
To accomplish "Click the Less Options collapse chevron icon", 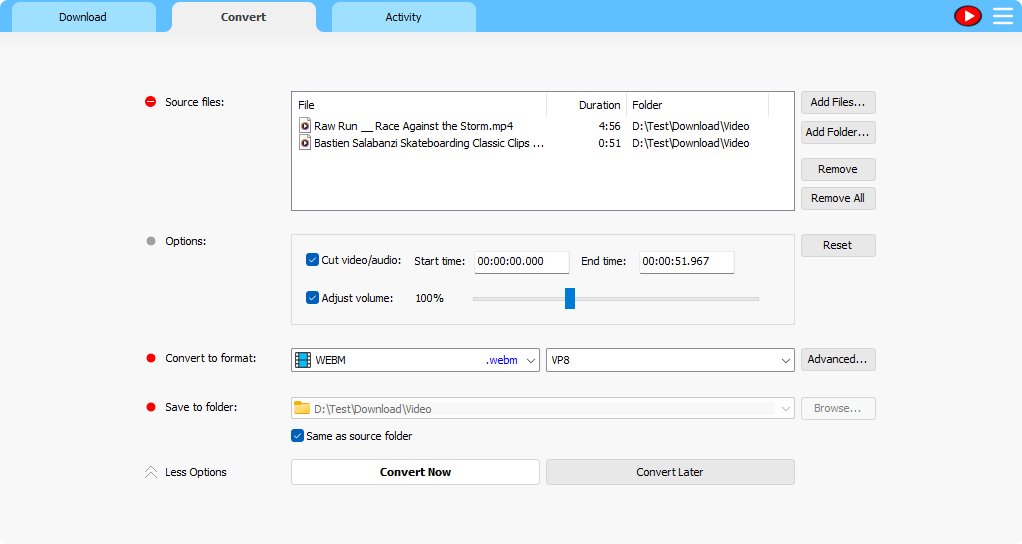I will (x=151, y=472).
